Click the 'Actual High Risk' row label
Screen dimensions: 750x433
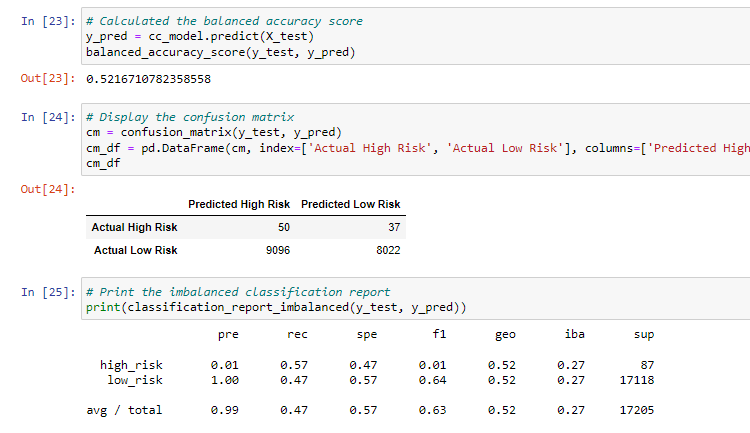point(134,227)
